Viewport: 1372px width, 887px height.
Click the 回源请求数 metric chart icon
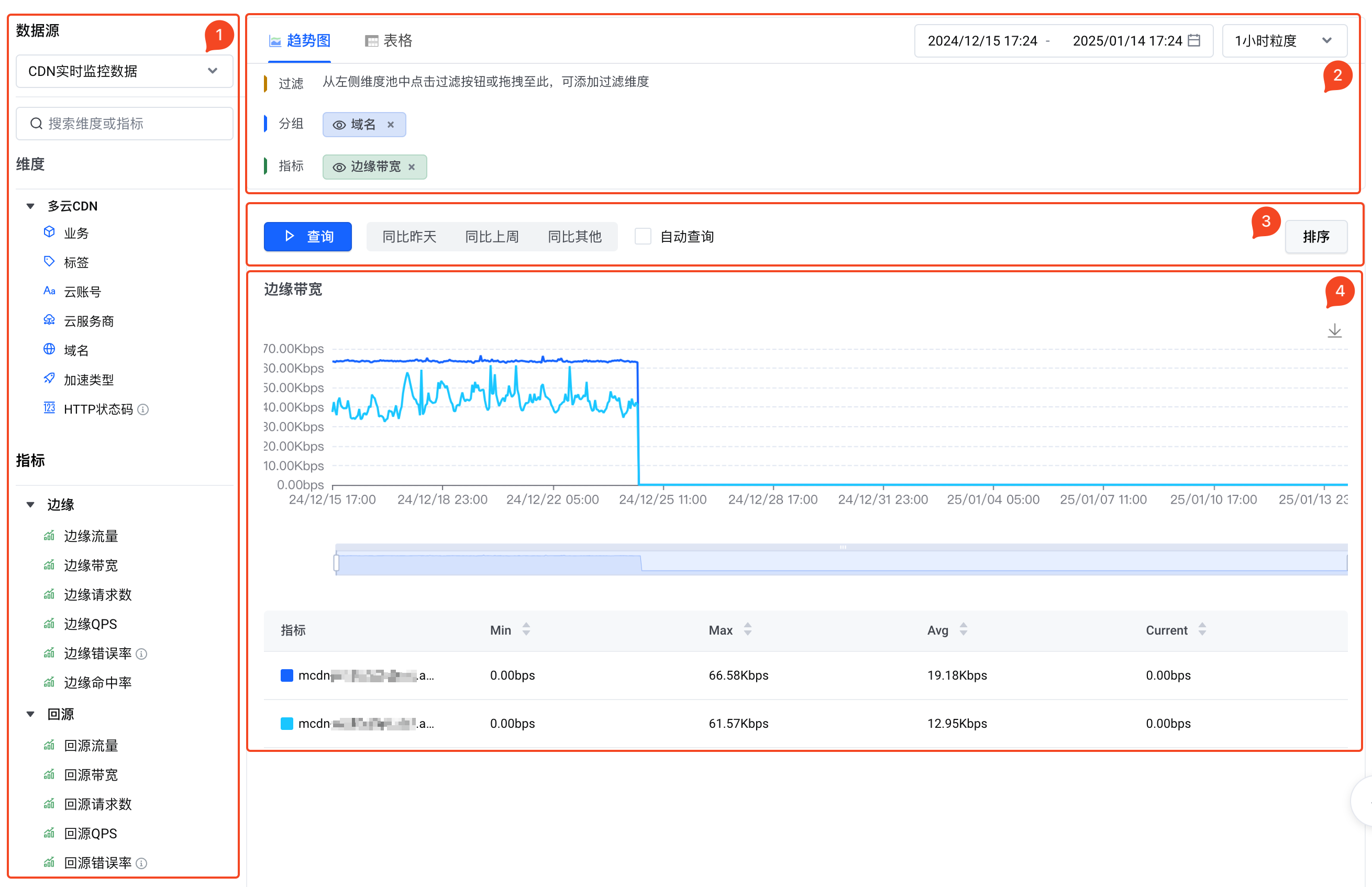(x=50, y=804)
